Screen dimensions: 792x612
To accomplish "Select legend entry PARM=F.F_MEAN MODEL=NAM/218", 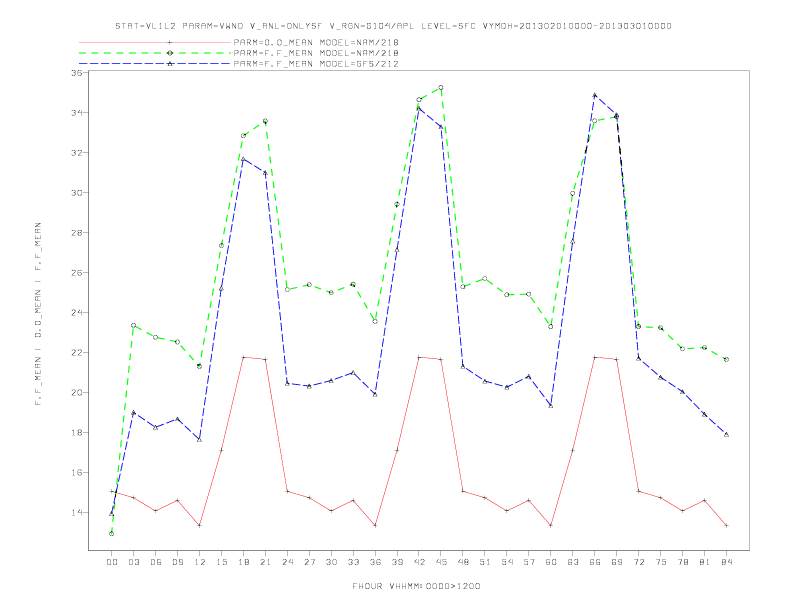I will pyautogui.click(x=316, y=53).
